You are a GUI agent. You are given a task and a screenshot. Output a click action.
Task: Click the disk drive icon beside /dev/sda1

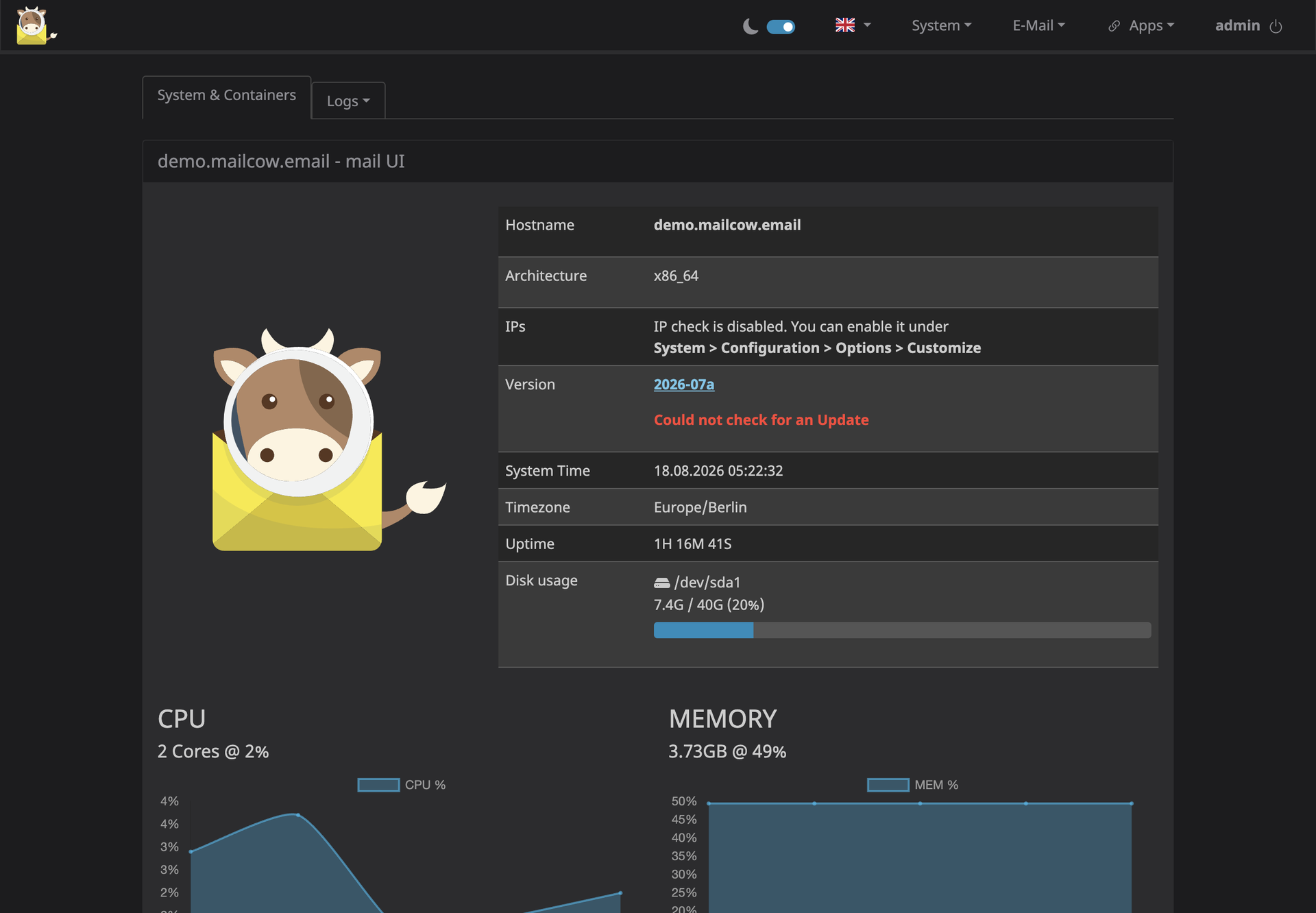pos(661,583)
